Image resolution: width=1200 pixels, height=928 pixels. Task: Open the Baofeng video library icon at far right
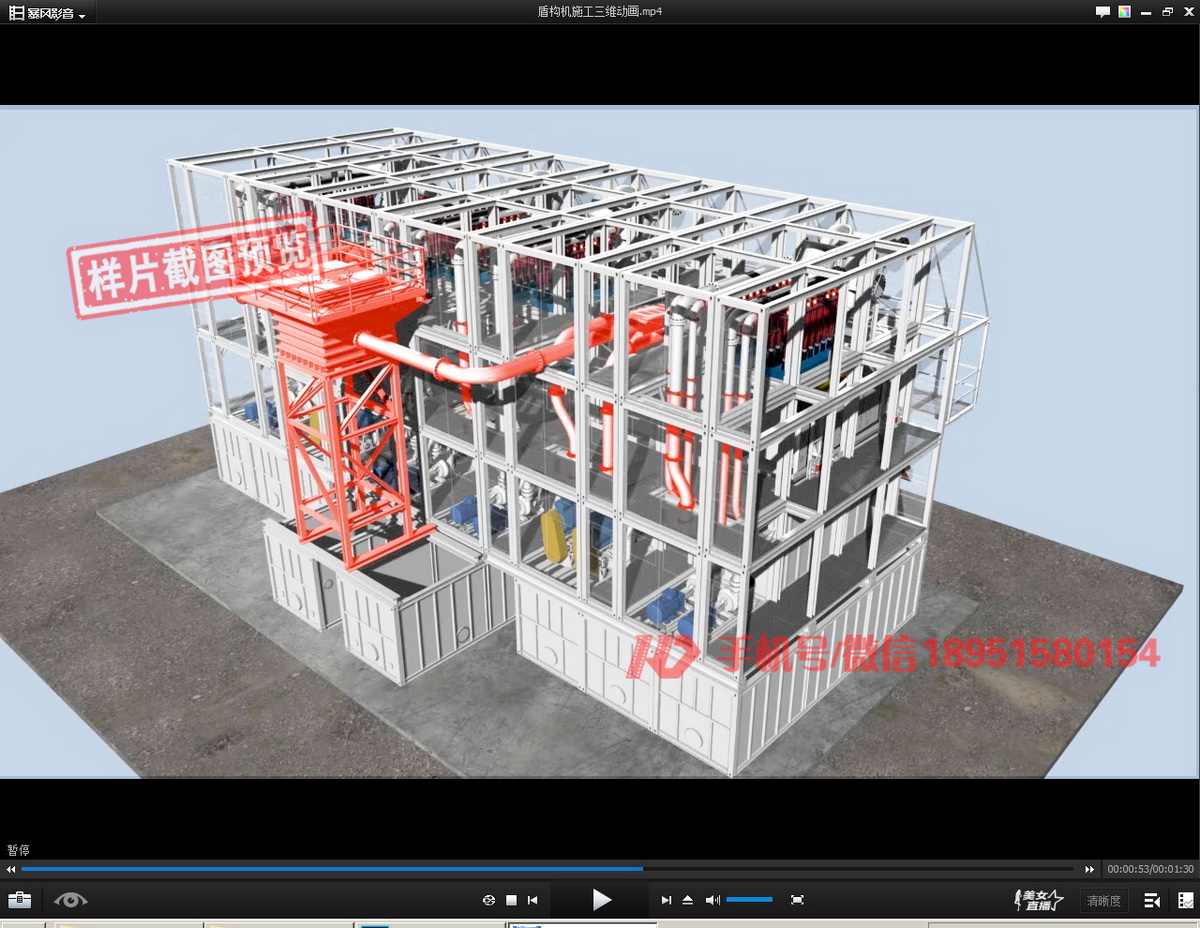[x=1185, y=900]
